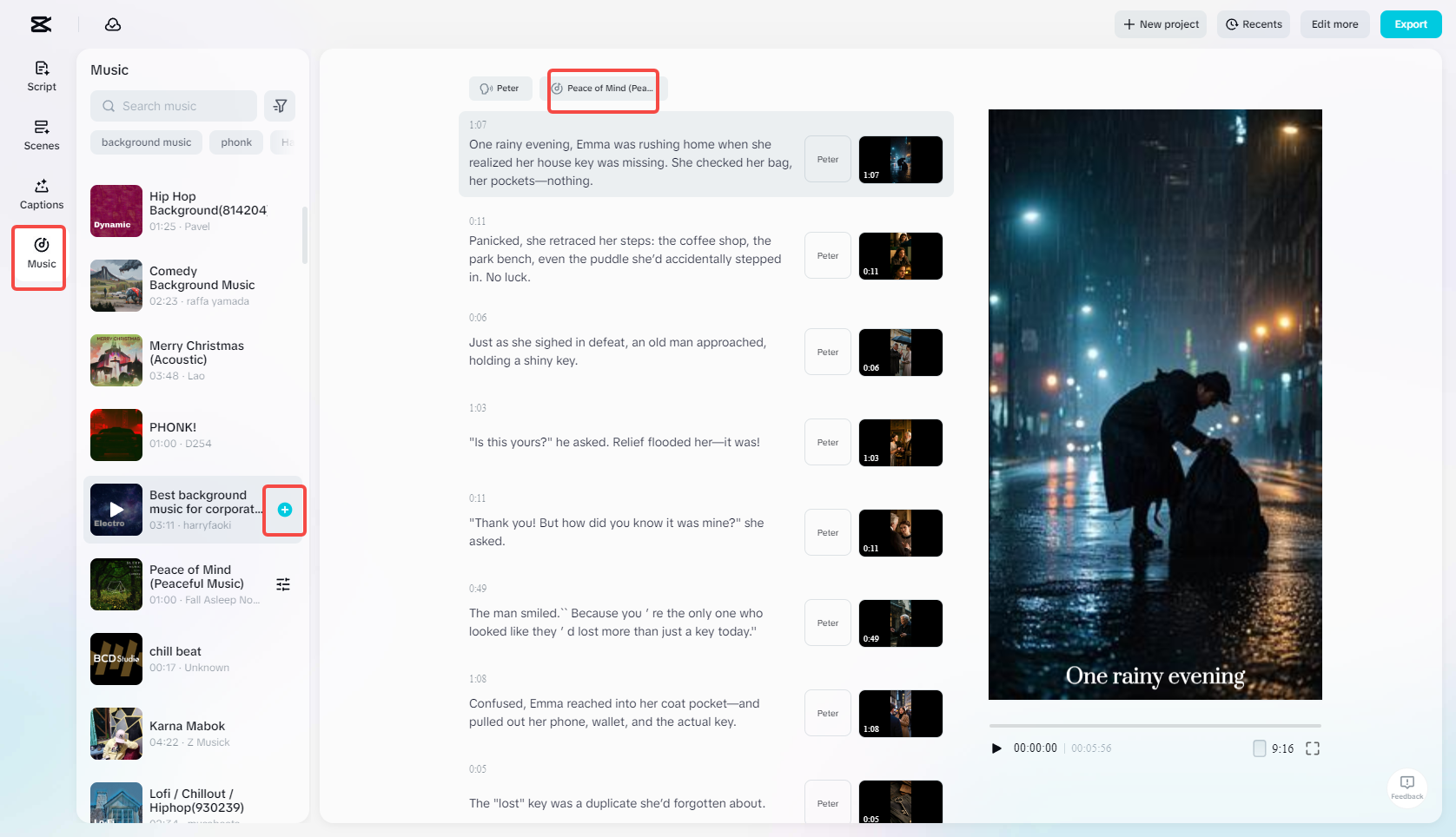The width and height of the screenshot is (1456, 837).
Task: Add Best background music using the plus button
Action: 284,510
